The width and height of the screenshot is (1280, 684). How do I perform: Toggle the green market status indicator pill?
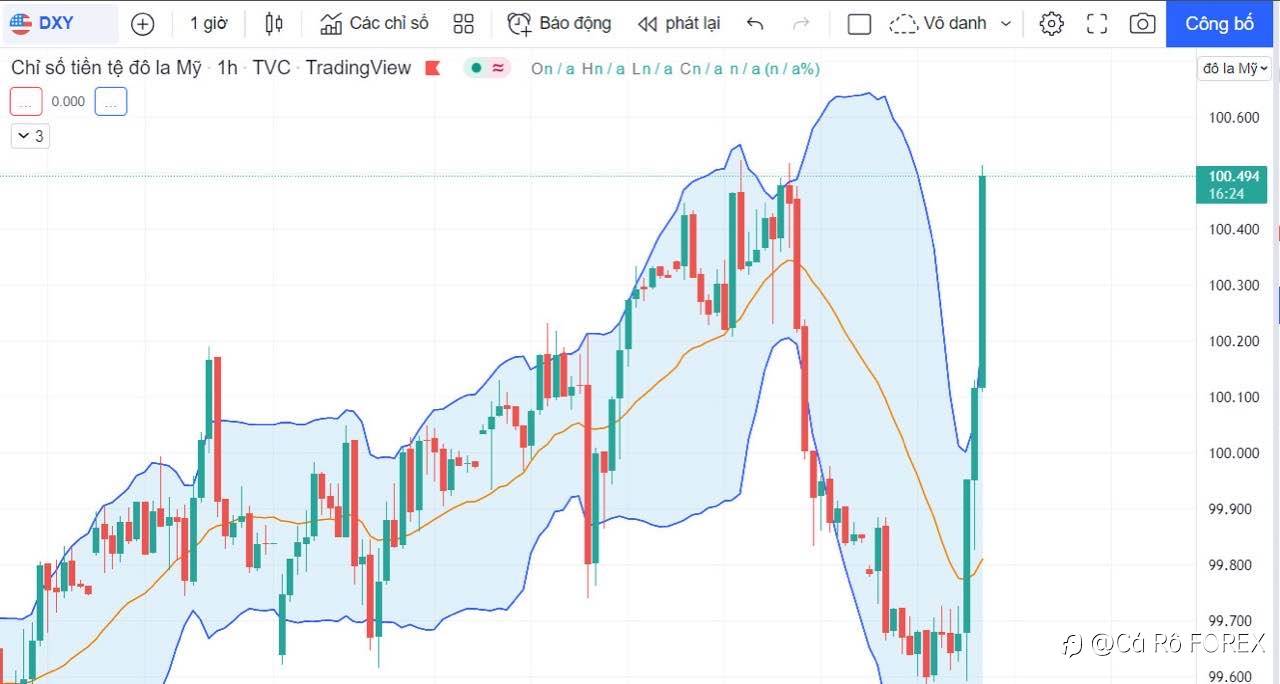pos(487,68)
